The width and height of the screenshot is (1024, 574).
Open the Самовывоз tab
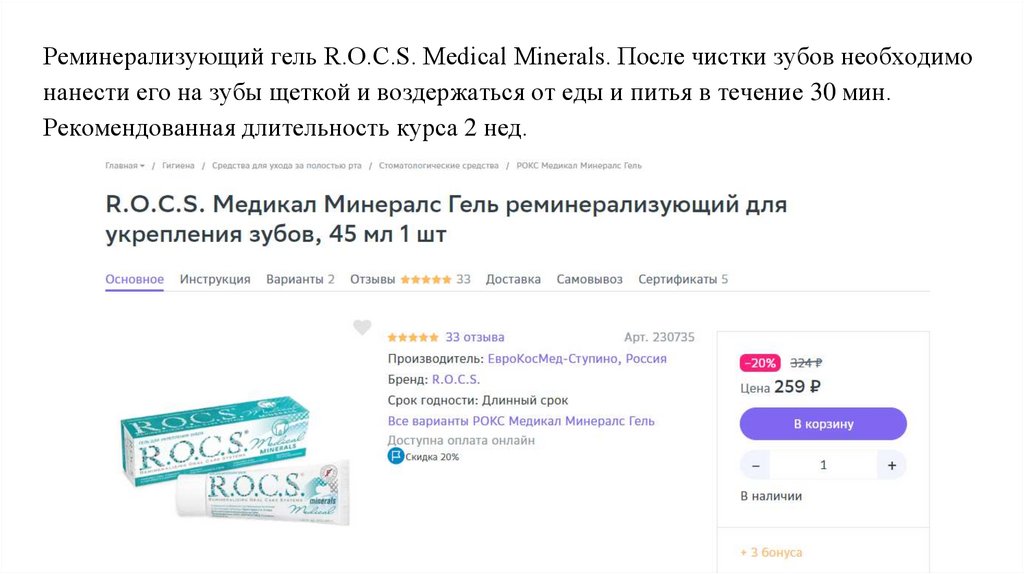pyautogui.click(x=589, y=279)
